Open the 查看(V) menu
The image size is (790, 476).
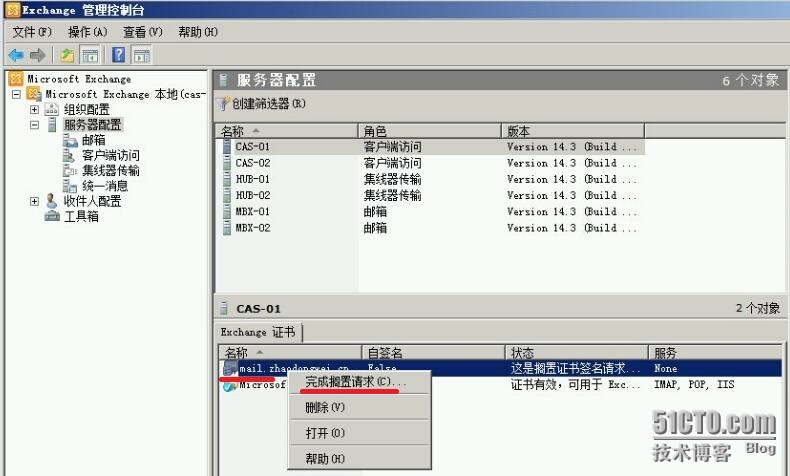point(143,32)
